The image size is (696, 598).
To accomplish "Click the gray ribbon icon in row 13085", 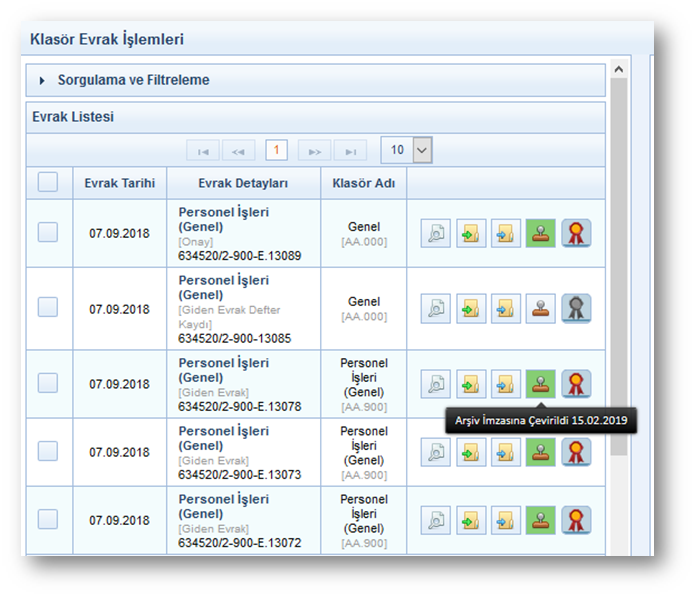I will 576,309.
